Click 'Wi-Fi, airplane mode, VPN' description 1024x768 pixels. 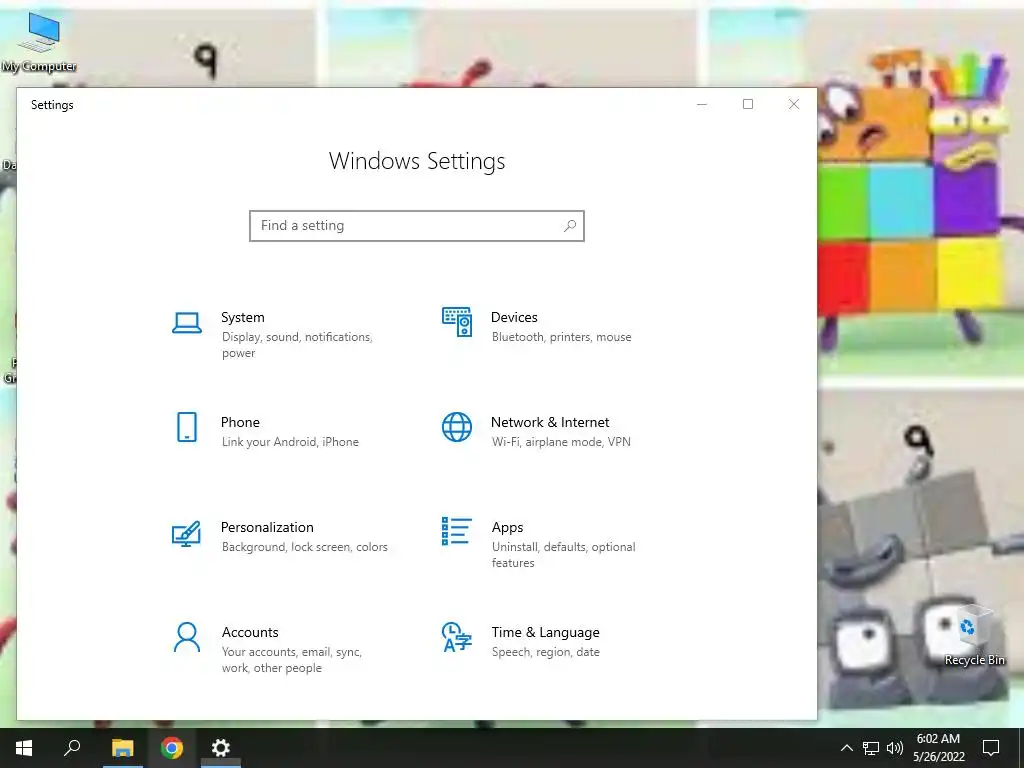pyautogui.click(x=561, y=442)
